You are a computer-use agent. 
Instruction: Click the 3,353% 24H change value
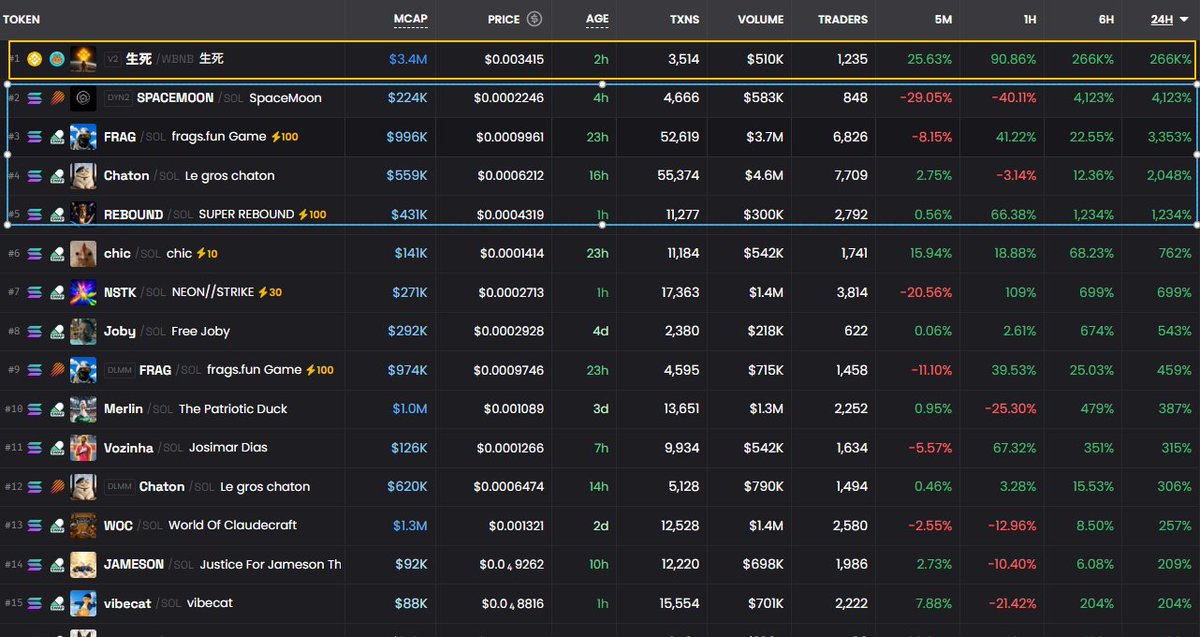[1168, 137]
